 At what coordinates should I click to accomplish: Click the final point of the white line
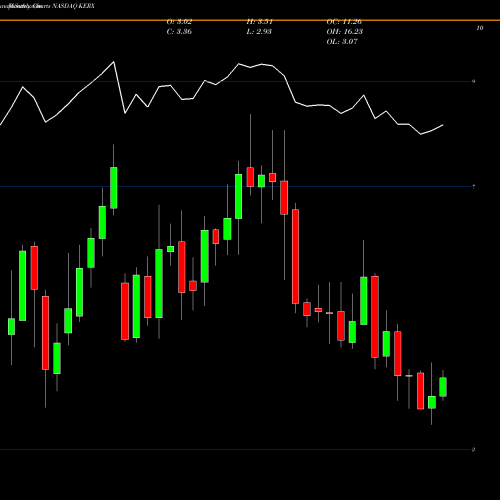(443, 125)
